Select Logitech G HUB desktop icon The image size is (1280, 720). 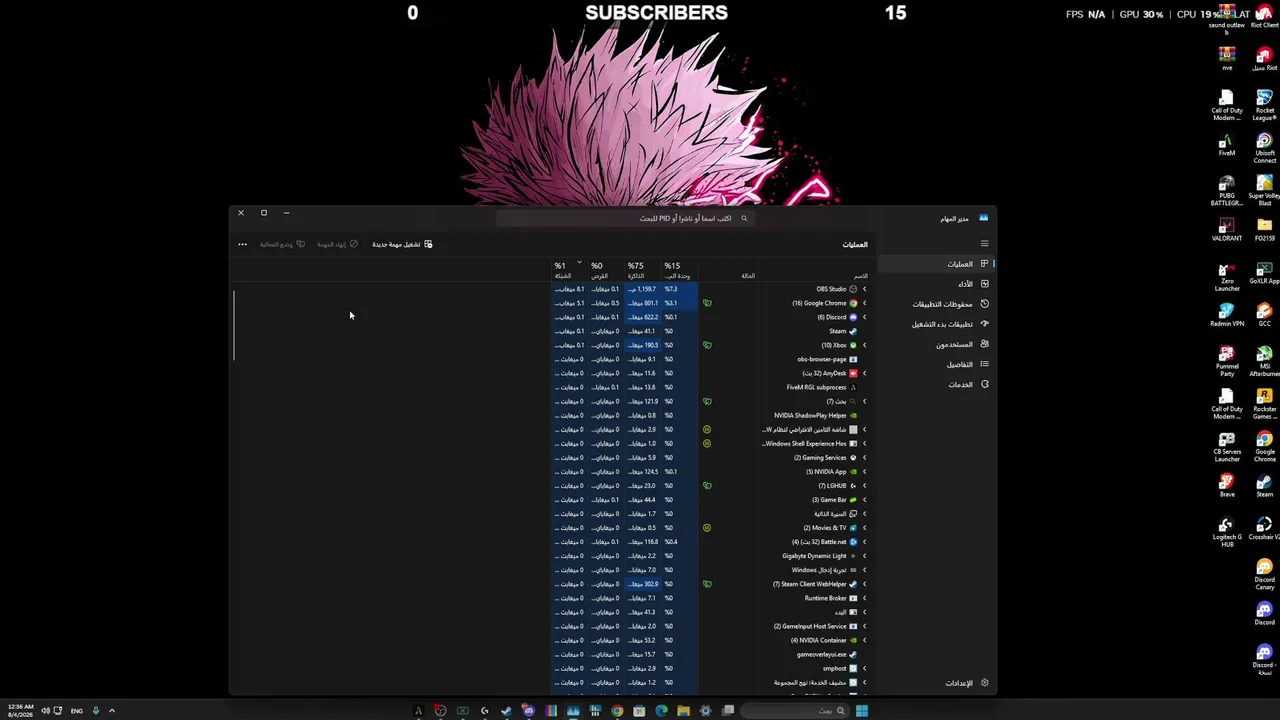pyautogui.click(x=1227, y=533)
